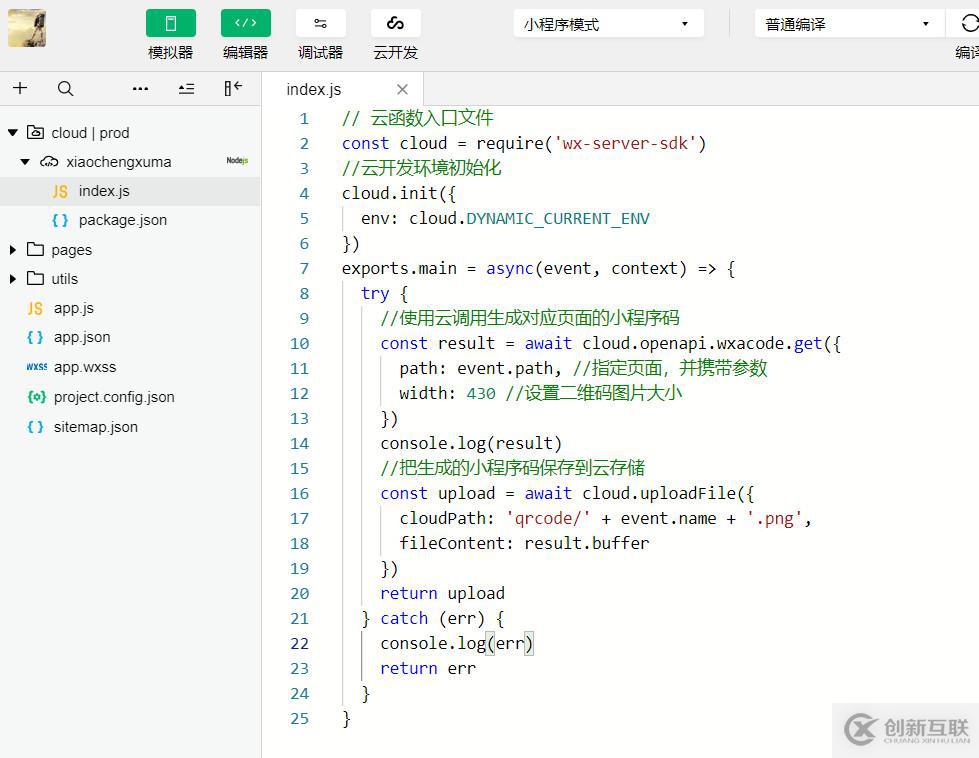Click the pages folder icon

coord(36,249)
